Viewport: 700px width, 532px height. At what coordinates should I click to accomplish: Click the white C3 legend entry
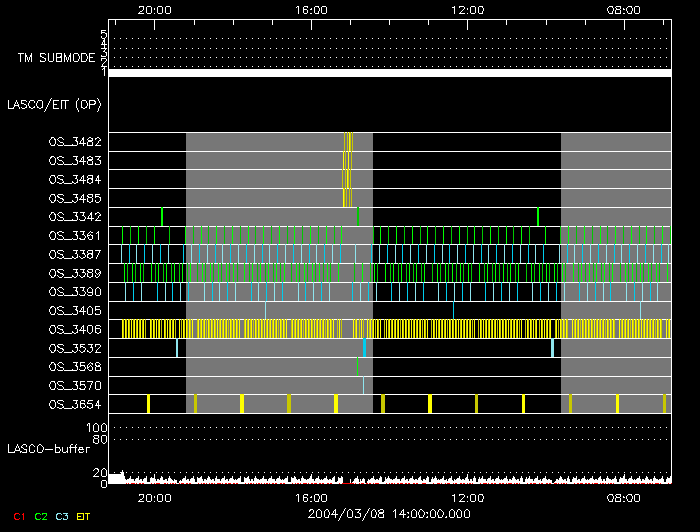tap(64, 516)
